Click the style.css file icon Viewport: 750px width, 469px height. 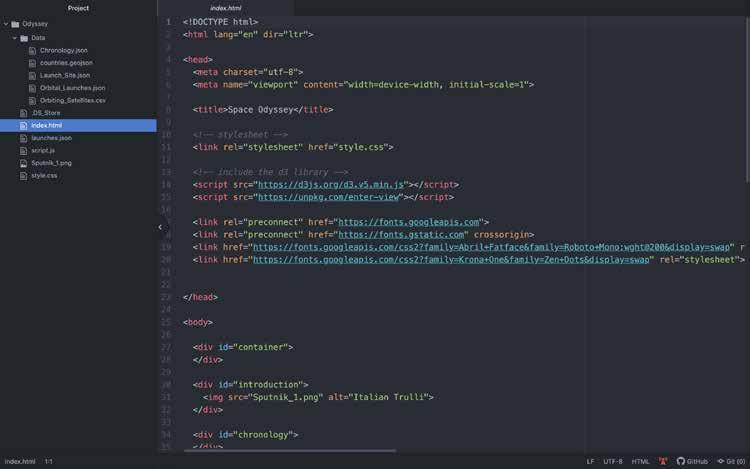tap(23, 176)
